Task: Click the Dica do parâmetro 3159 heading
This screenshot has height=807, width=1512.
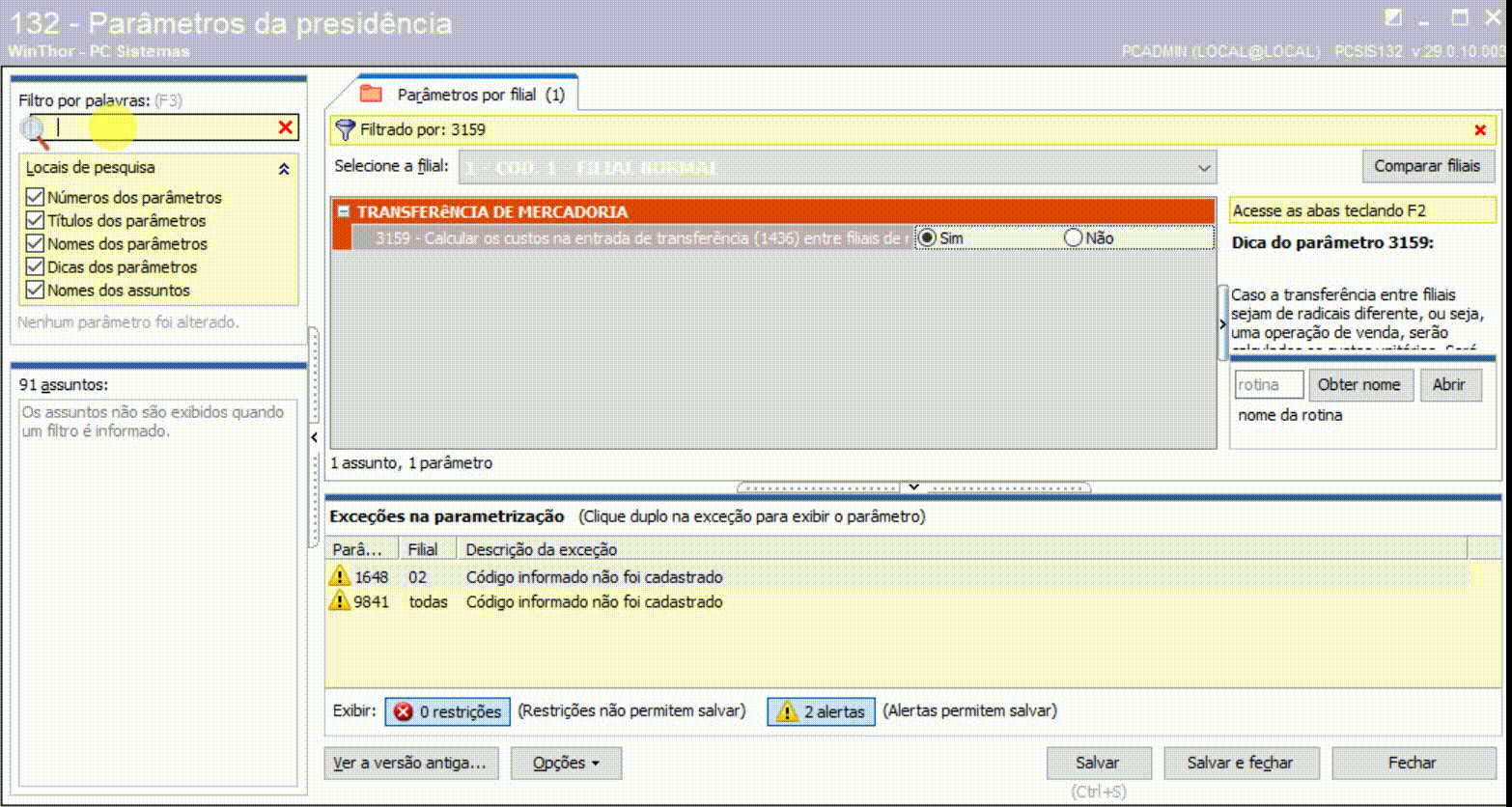Action: click(1332, 242)
